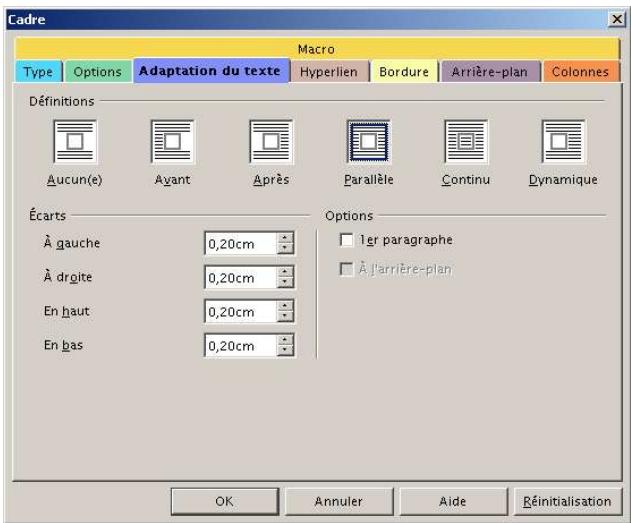This screenshot has height=523, width=631.
Task: Pick the Parallèle wrap icon
Action: (x=369, y=142)
